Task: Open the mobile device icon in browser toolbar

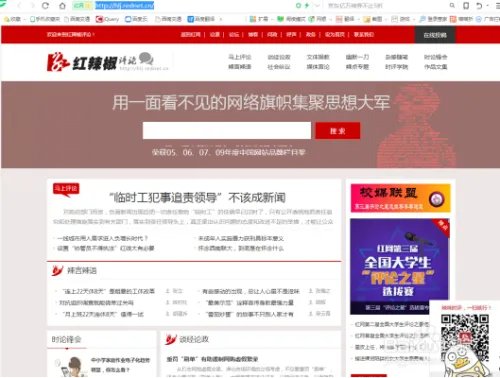Action: (466, 5)
